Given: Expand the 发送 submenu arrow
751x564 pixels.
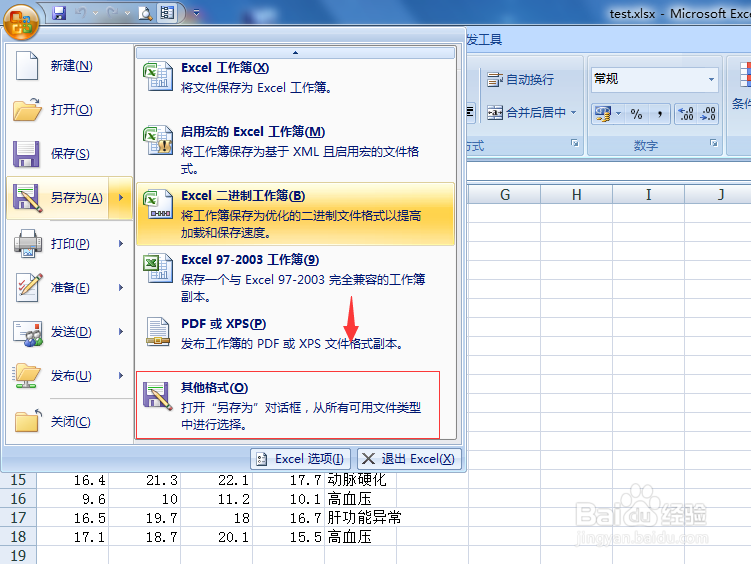Looking at the screenshot, I should point(121,332).
